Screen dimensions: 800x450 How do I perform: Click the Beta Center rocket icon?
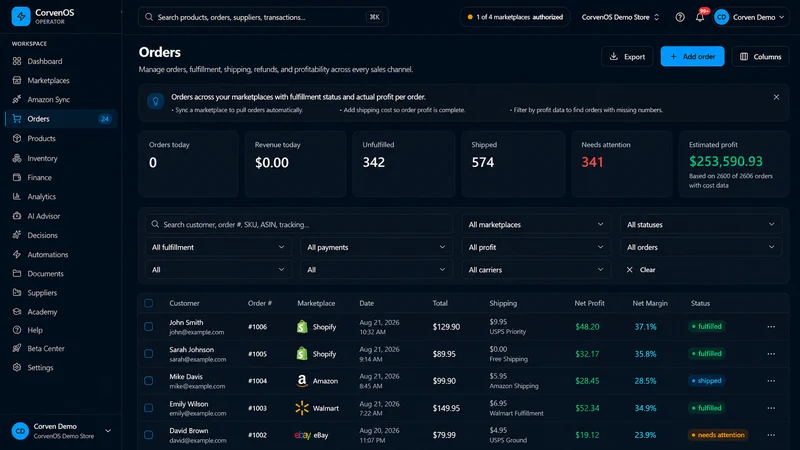click(x=17, y=348)
